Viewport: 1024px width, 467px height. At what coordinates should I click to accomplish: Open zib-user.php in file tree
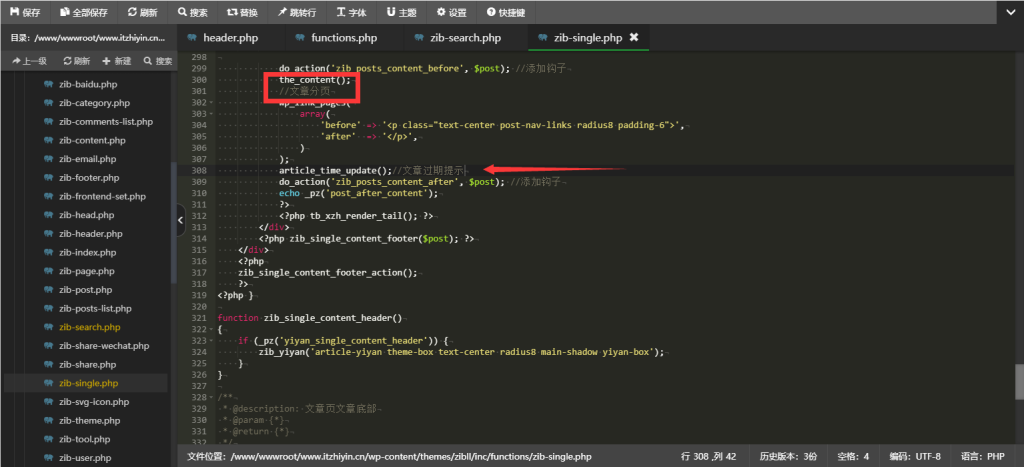pos(86,458)
